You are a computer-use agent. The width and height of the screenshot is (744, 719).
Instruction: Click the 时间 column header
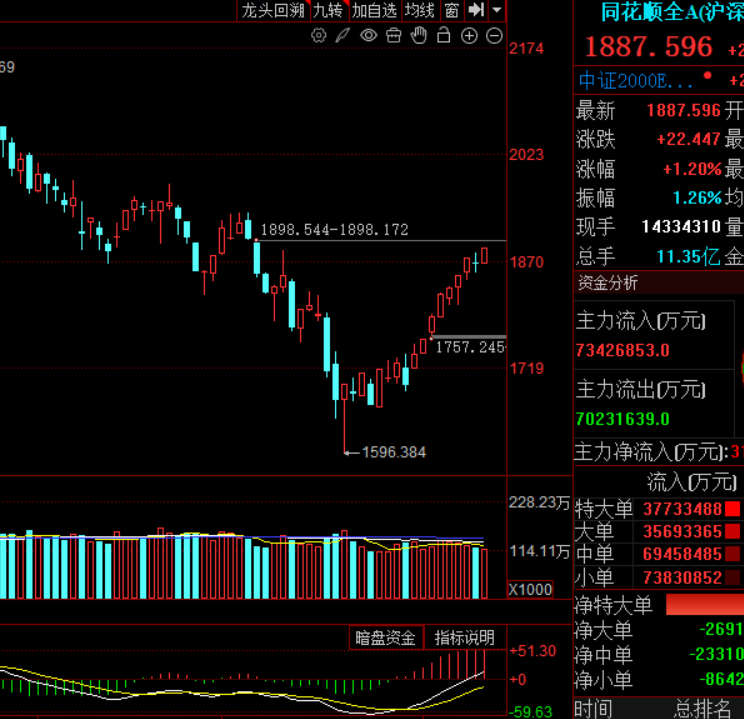pos(593,709)
